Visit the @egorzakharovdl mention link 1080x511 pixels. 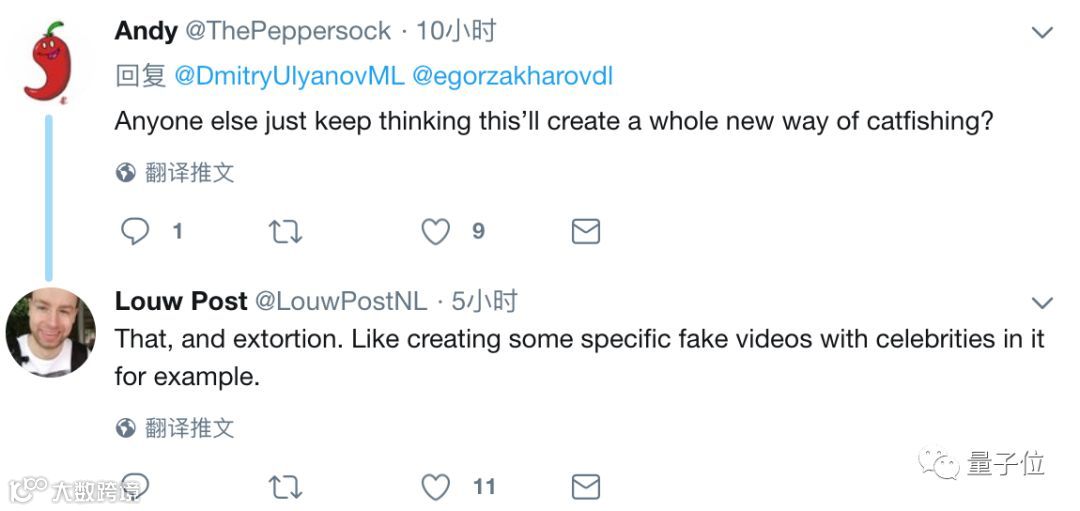(512, 76)
